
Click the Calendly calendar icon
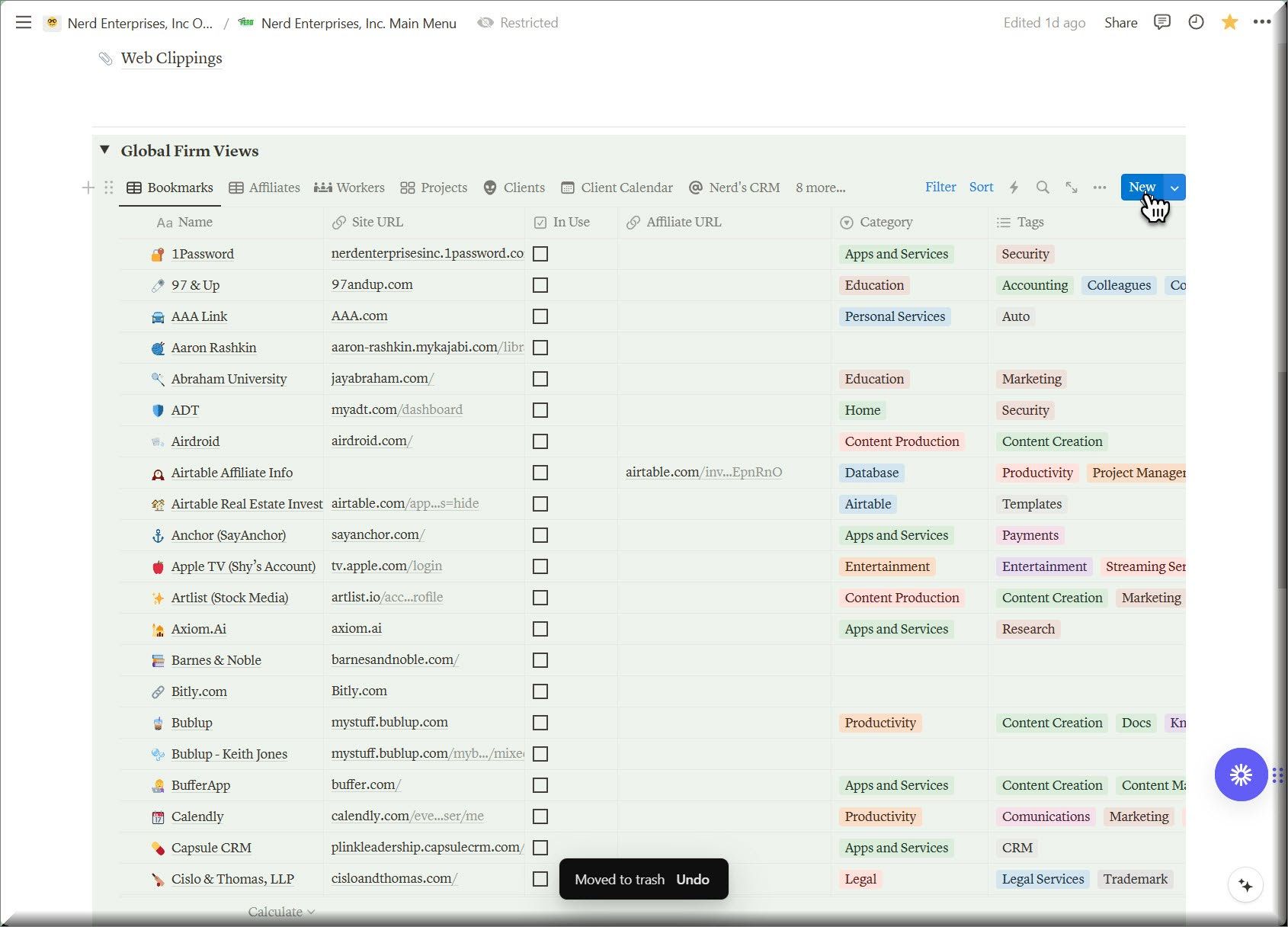pos(158,817)
